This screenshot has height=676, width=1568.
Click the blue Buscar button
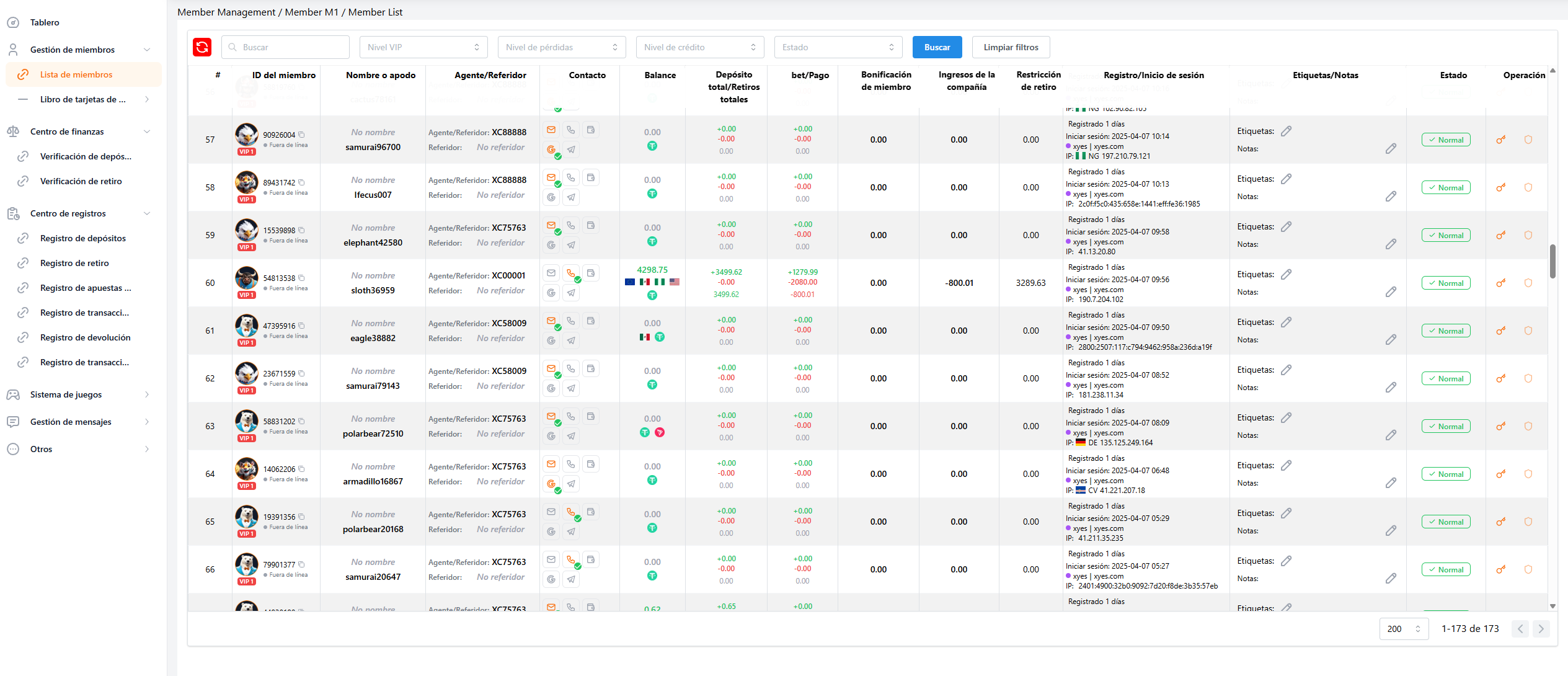937,47
